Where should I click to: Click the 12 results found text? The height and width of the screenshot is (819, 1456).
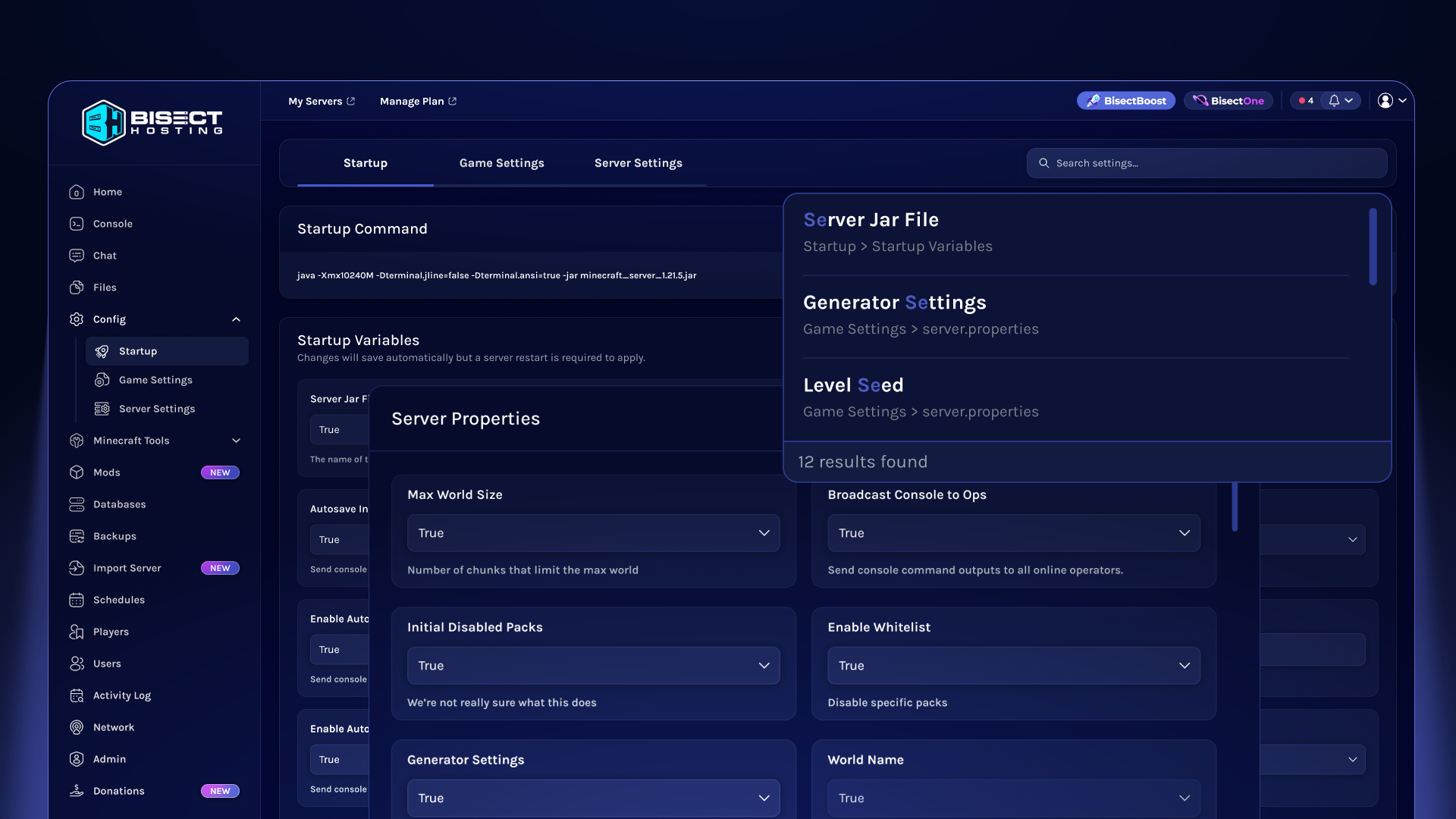point(863,462)
